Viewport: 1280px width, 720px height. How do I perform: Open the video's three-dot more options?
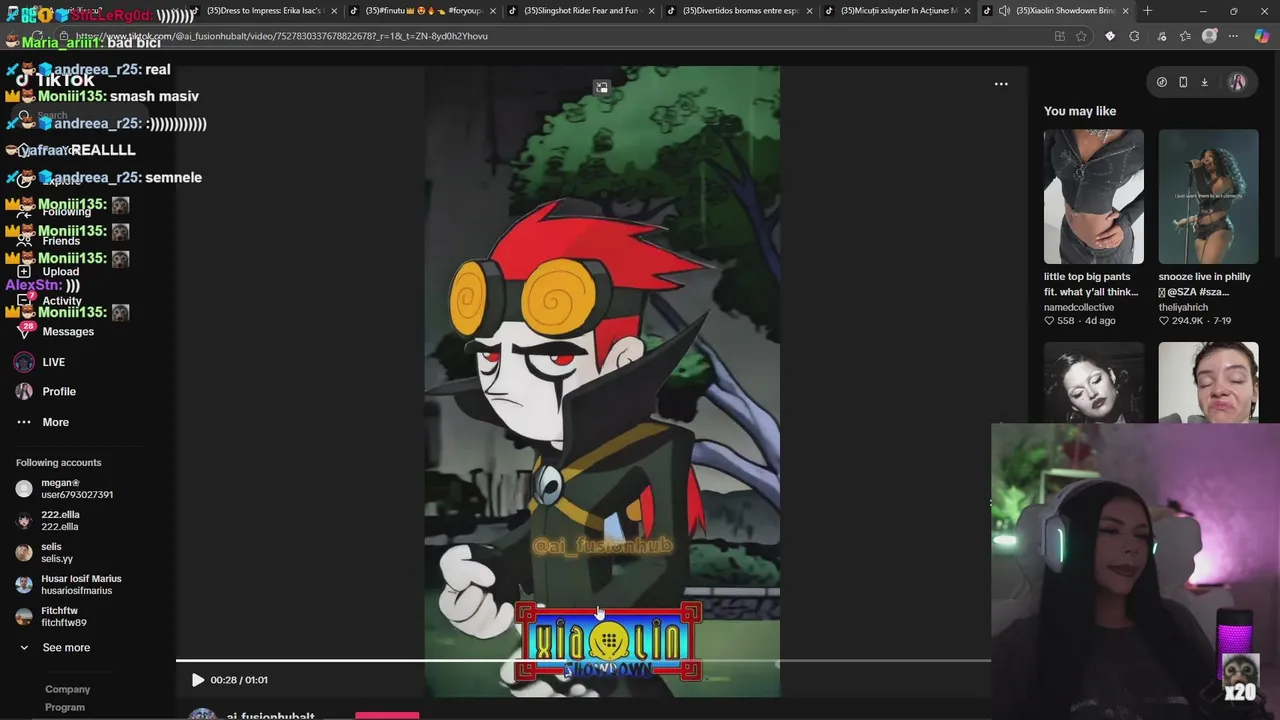point(1001,84)
